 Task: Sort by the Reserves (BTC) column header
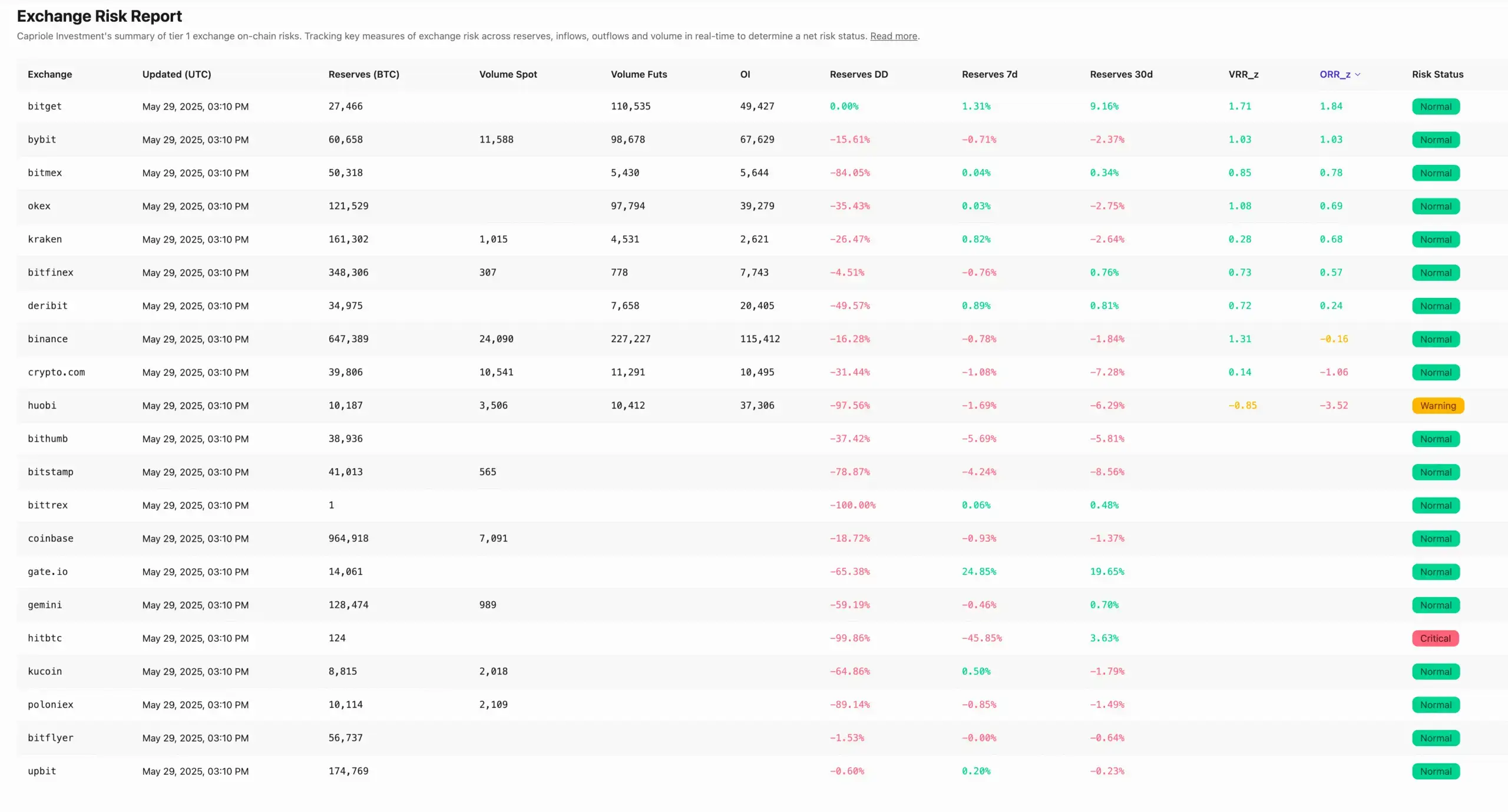point(363,74)
